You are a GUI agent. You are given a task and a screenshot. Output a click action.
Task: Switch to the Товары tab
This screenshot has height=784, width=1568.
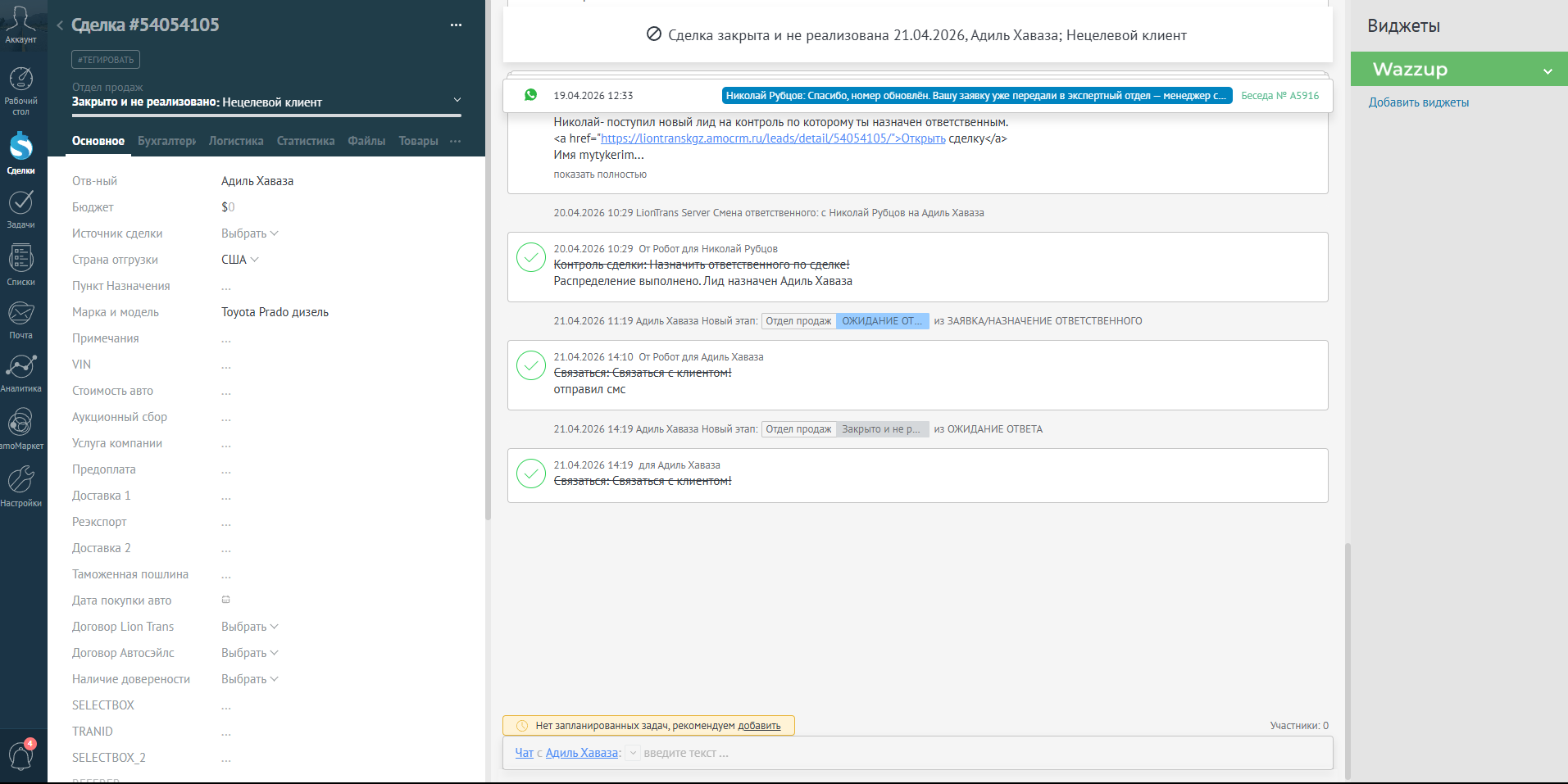point(418,141)
